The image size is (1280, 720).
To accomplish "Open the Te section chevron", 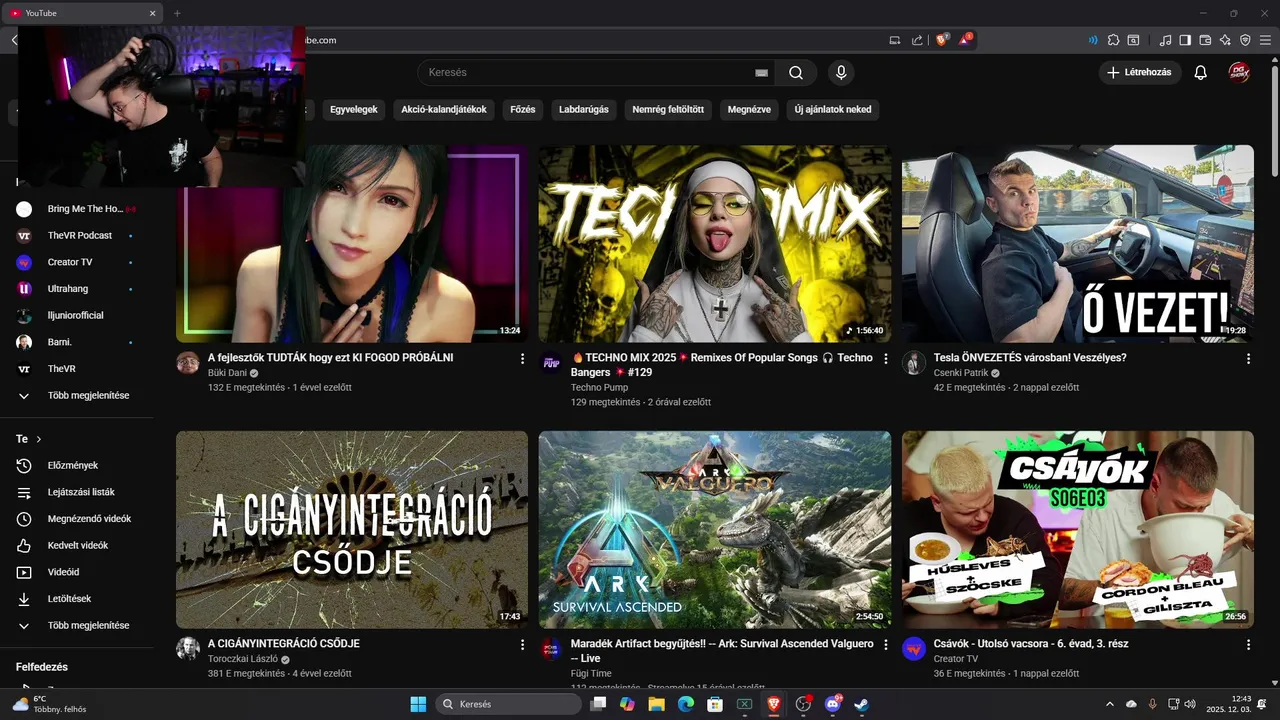I will click(39, 439).
